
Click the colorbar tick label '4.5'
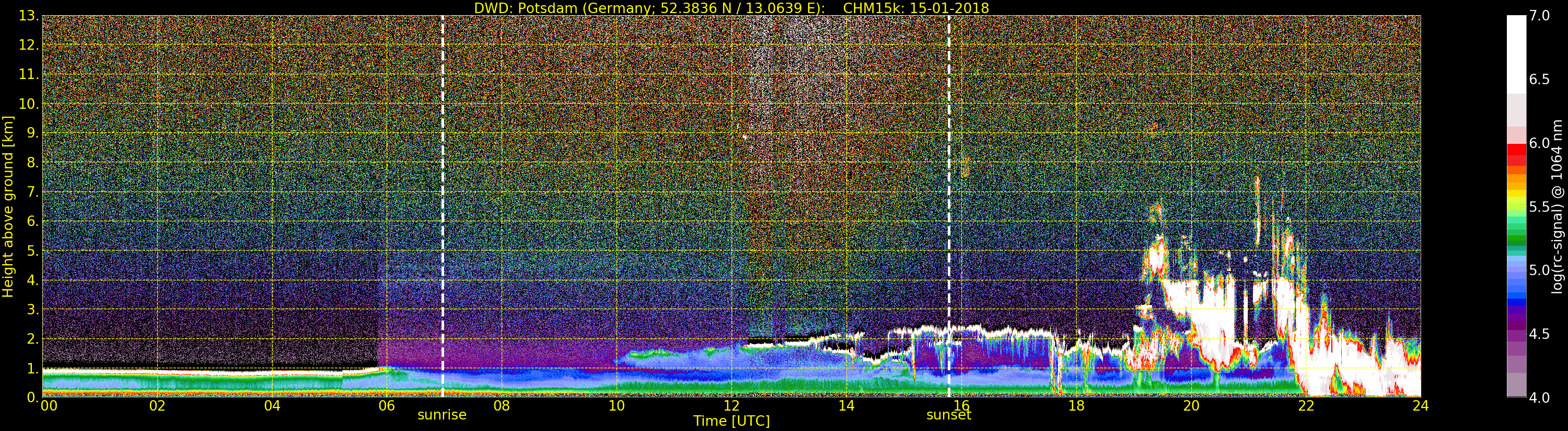pyautogui.click(x=1539, y=334)
